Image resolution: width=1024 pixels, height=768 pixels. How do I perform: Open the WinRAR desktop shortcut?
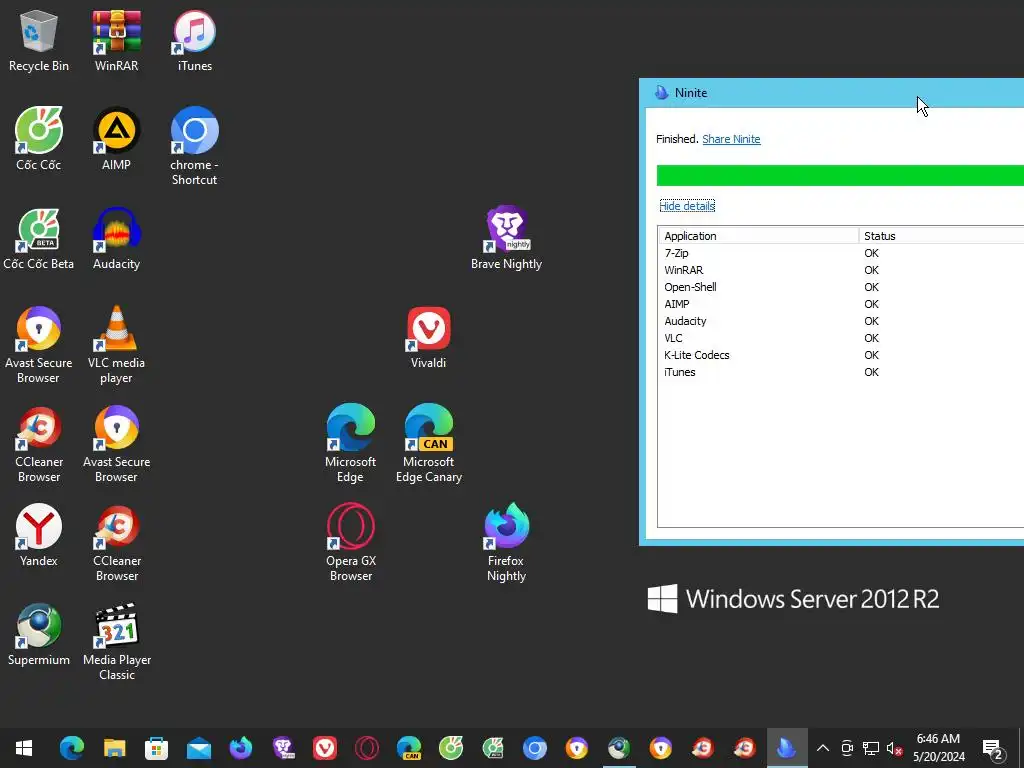[x=116, y=40]
